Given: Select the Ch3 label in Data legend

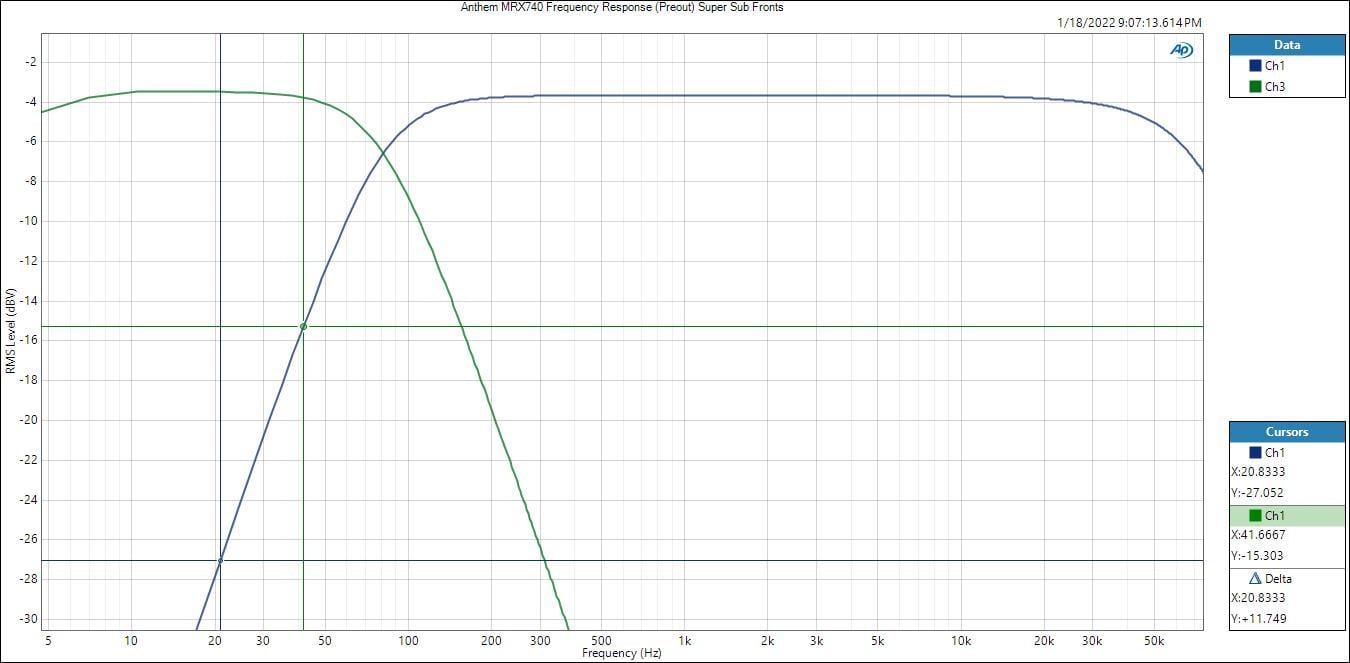Looking at the screenshot, I should [x=1275, y=87].
